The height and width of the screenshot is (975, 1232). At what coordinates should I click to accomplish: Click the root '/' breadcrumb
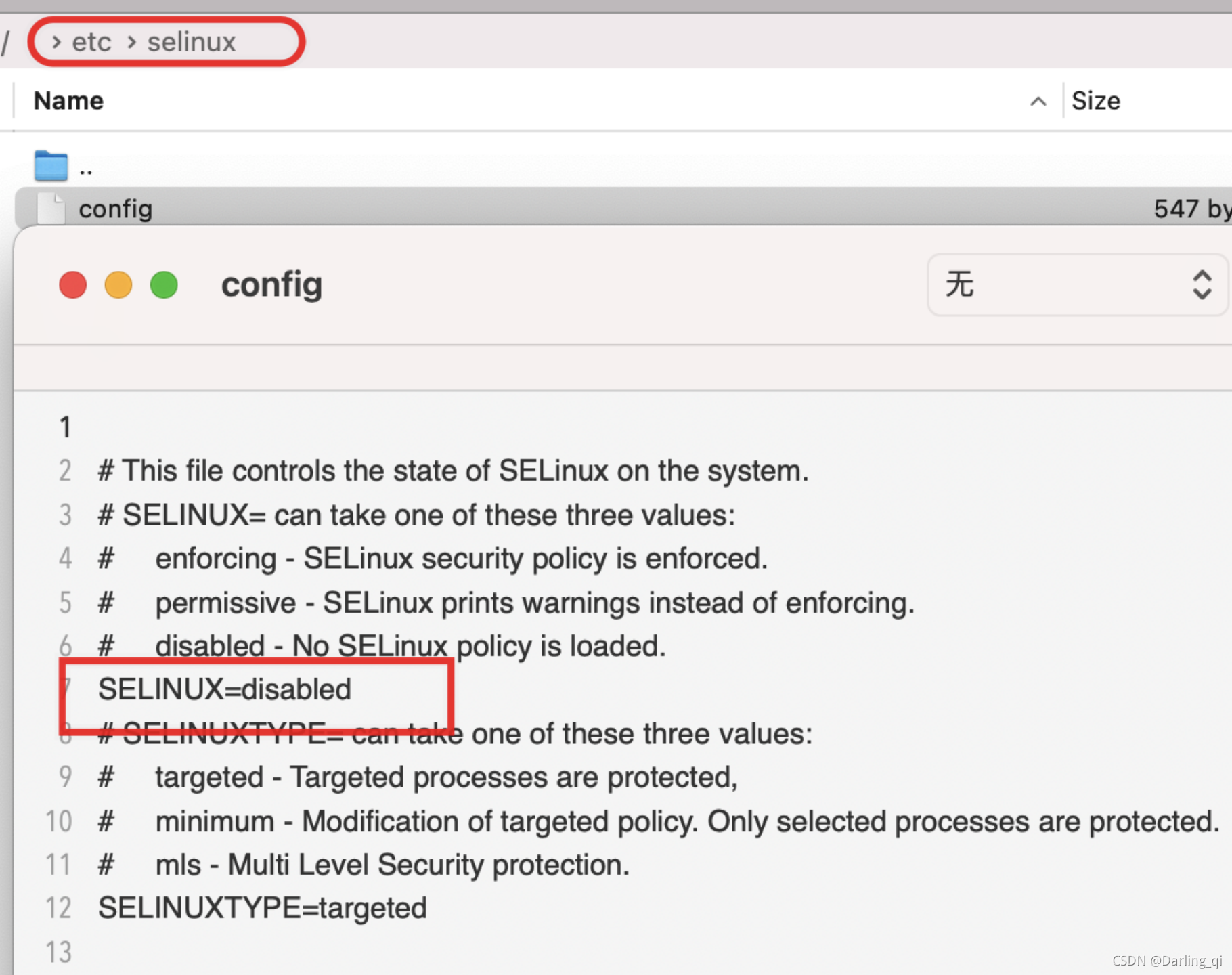tap(5, 43)
